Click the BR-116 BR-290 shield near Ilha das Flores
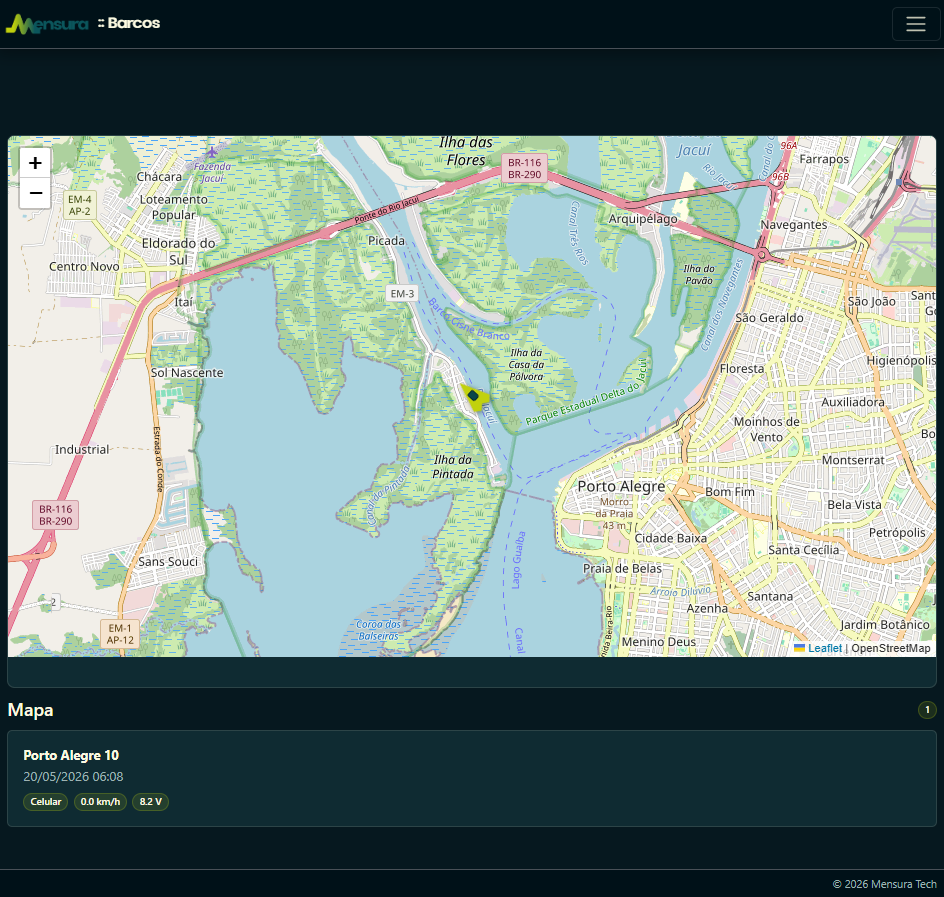Viewport: 944px width, 897px height. (x=524, y=169)
